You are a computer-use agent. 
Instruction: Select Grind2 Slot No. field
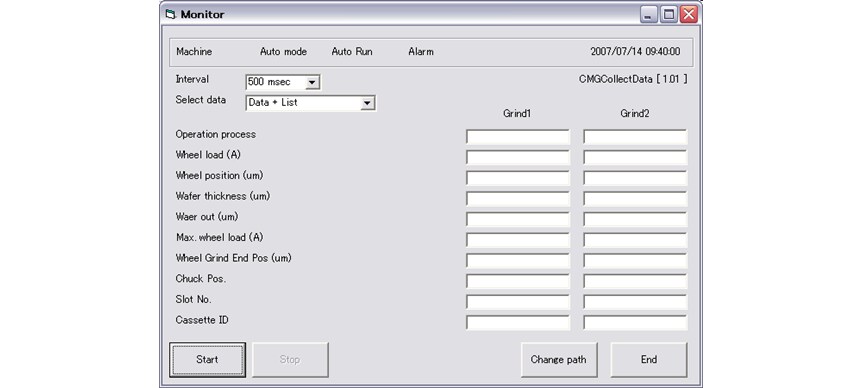coord(635,302)
